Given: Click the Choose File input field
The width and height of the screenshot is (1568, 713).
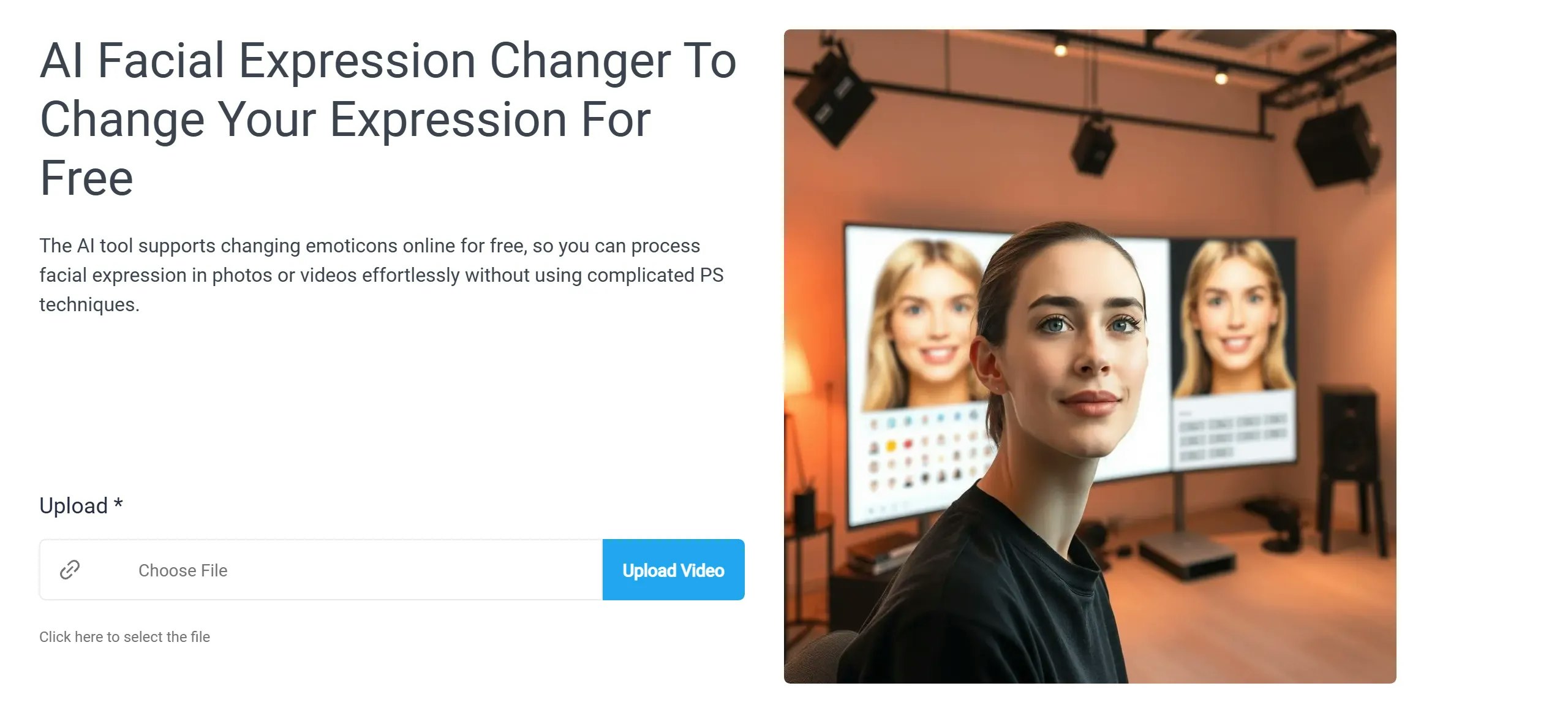Looking at the screenshot, I should 321,570.
